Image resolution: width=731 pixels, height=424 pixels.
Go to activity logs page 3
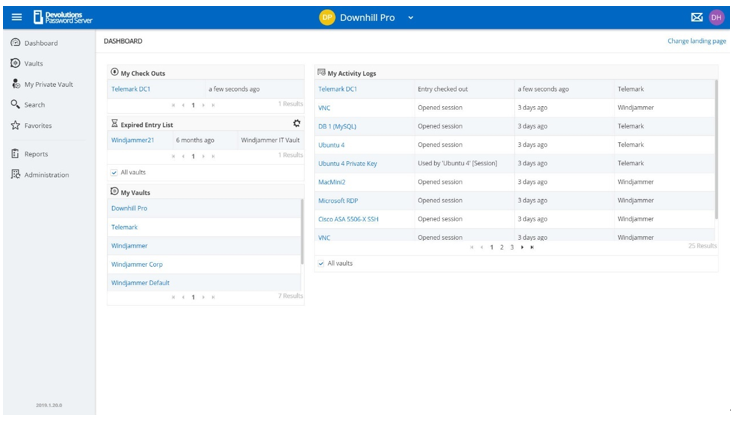coord(512,248)
